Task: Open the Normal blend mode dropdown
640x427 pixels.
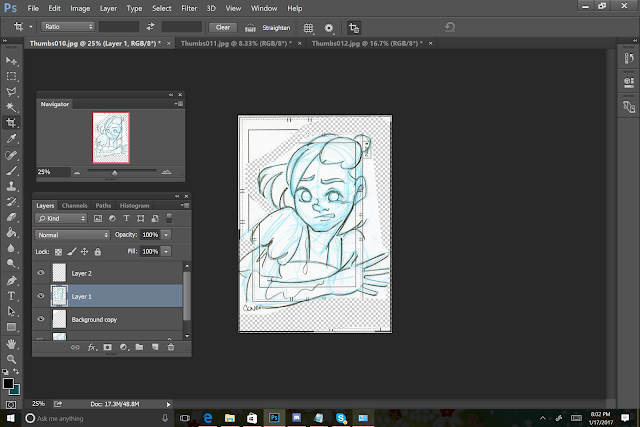Action: (x=72, y=235)
